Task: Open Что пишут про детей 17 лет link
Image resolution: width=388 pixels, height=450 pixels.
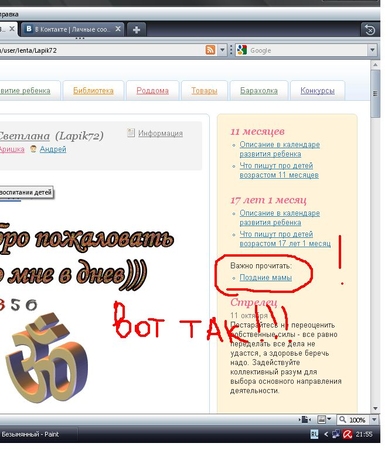Action: pos(285,239)
